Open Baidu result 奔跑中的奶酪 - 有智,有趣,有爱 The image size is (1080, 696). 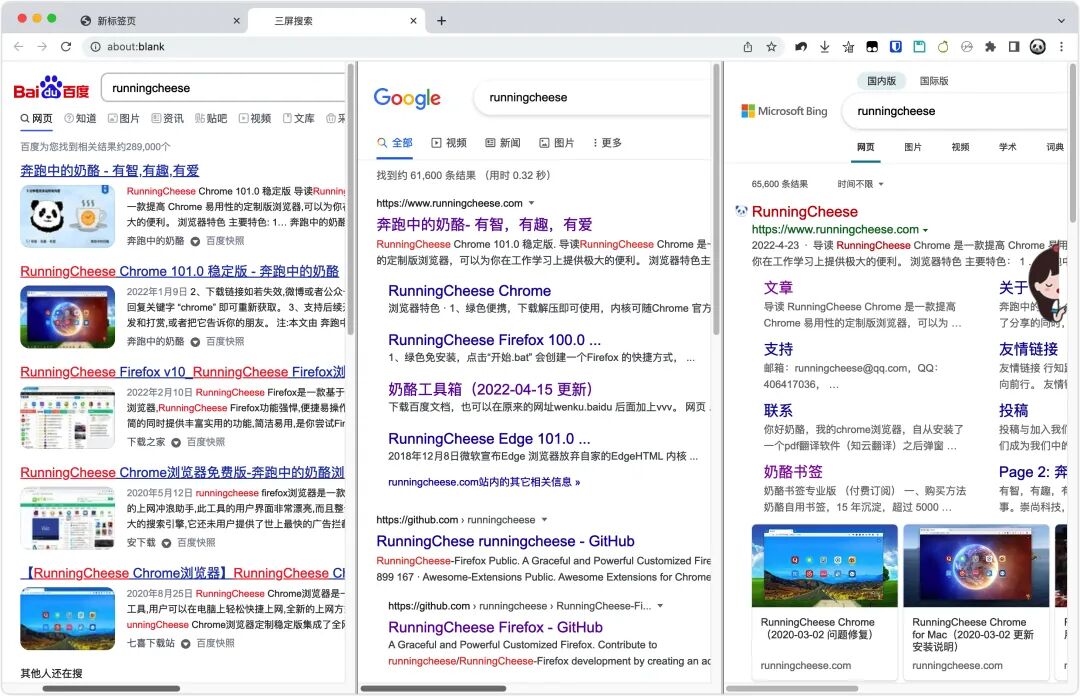coord(110,170)
